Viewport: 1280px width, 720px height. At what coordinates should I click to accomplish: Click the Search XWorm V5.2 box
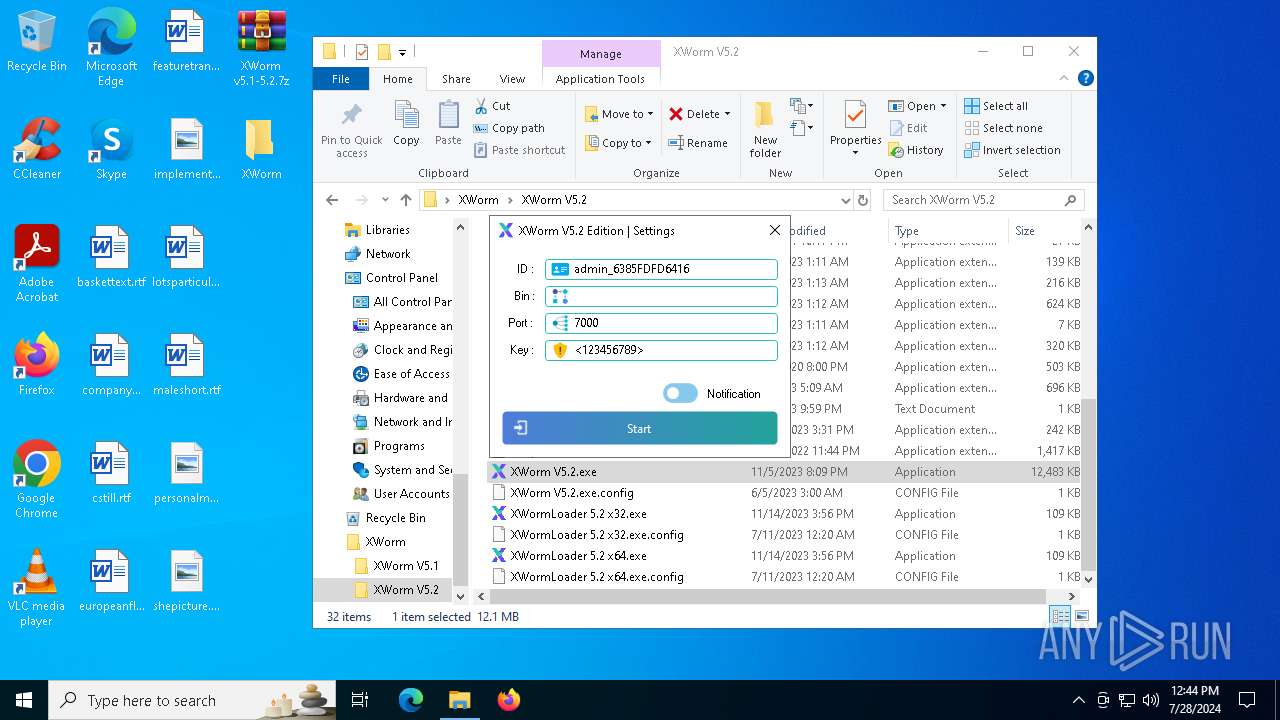[983, 200]
